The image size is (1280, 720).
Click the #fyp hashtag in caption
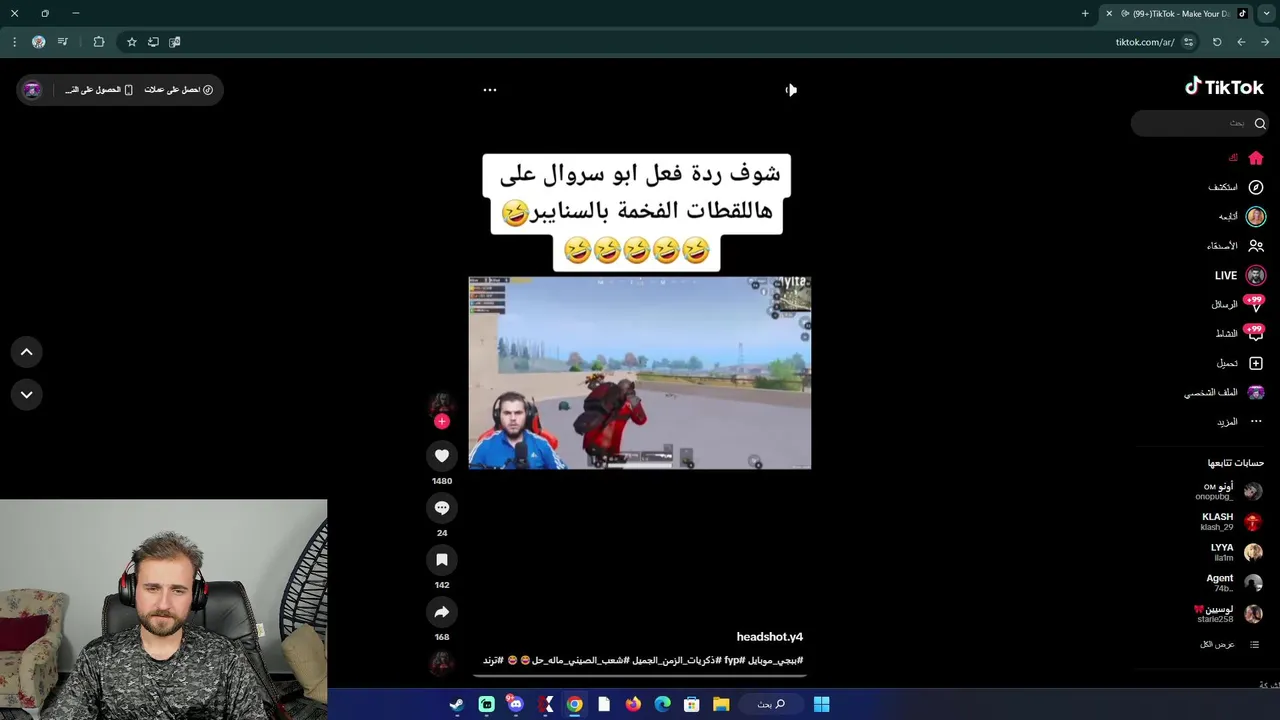(x=736, y=660)
